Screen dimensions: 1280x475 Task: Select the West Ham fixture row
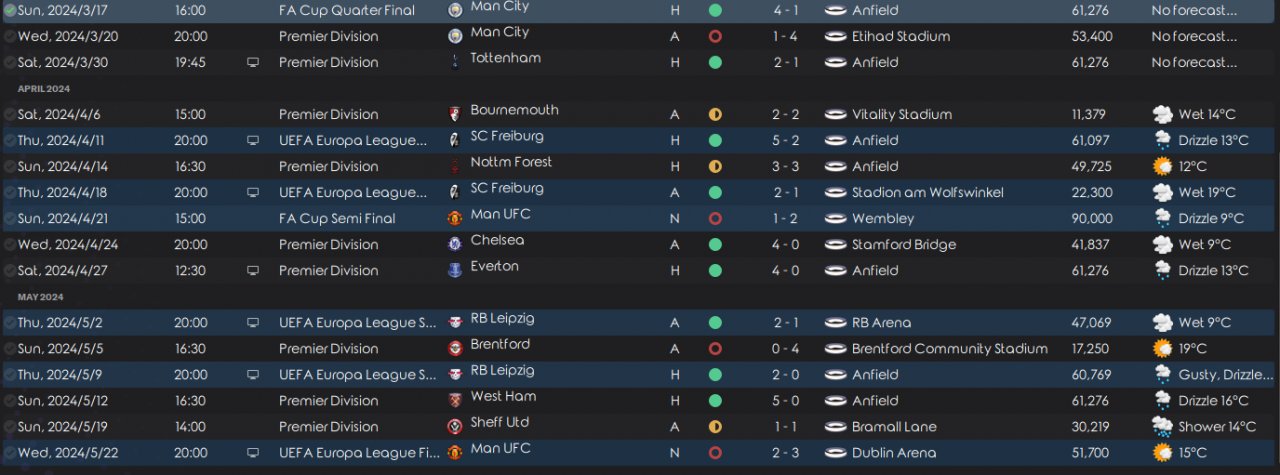pyautogui.click(x=640, y=400)
